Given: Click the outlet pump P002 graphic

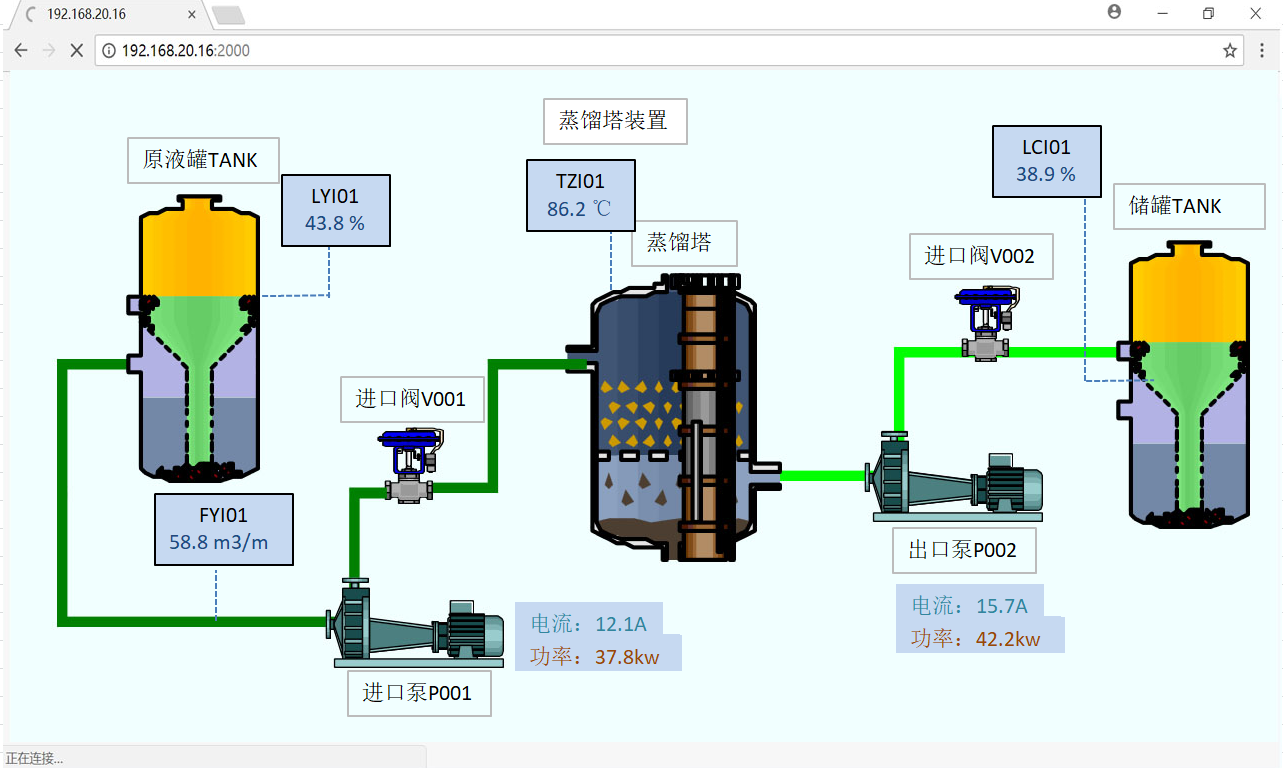Looking at the screenshot, I should coord(956,478).
